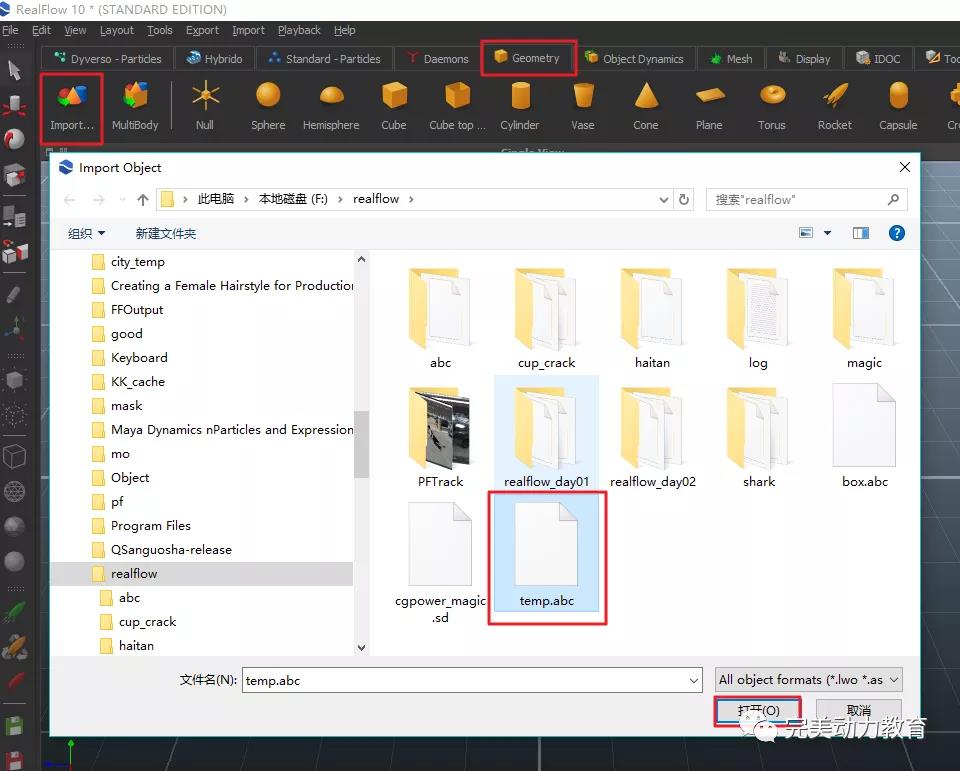Image resolution: width=960 pixels, height=771 pixels.
Task: Click the 新建文件夹 button
Action: point(166,233)
